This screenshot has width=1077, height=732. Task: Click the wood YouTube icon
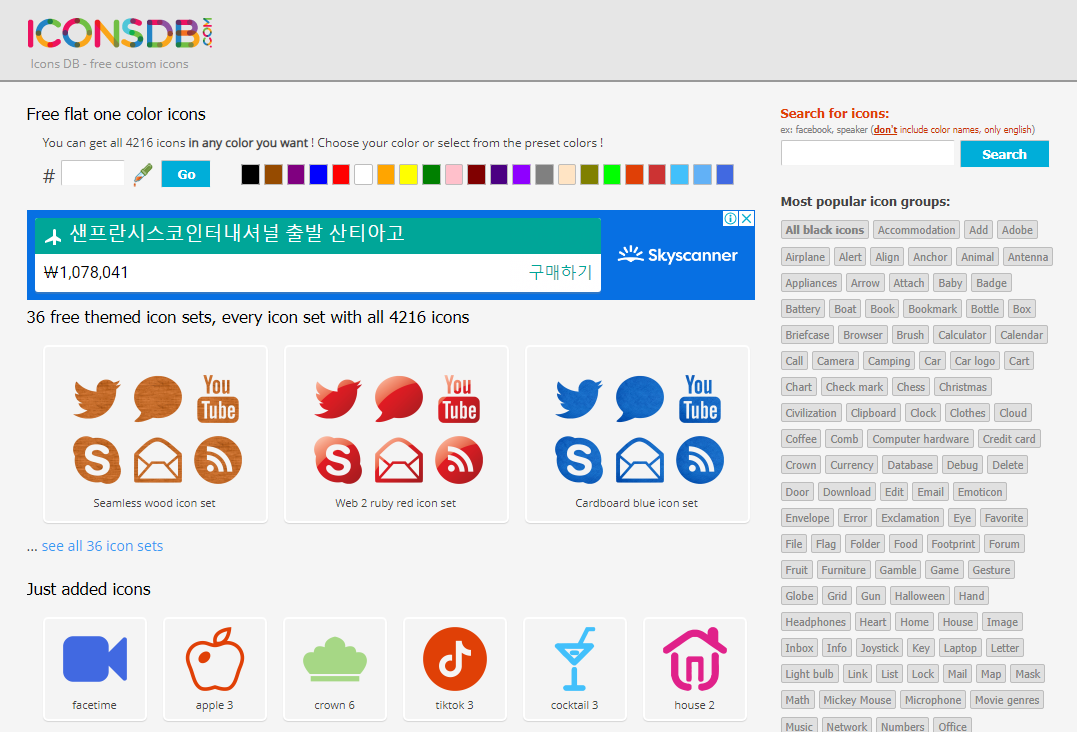[218, 398]
